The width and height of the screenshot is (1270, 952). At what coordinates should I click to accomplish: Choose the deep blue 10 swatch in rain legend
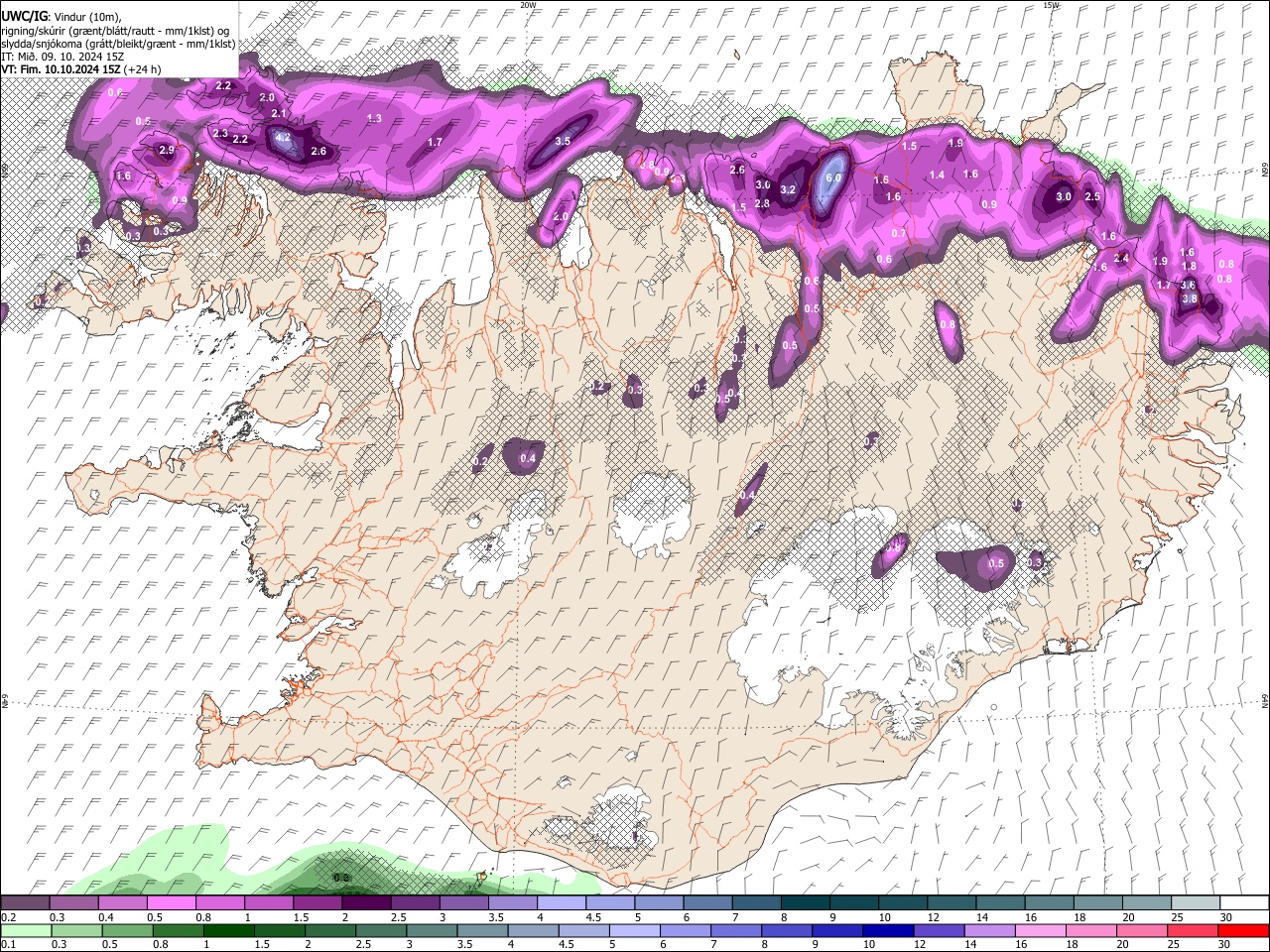click(889, 930)
